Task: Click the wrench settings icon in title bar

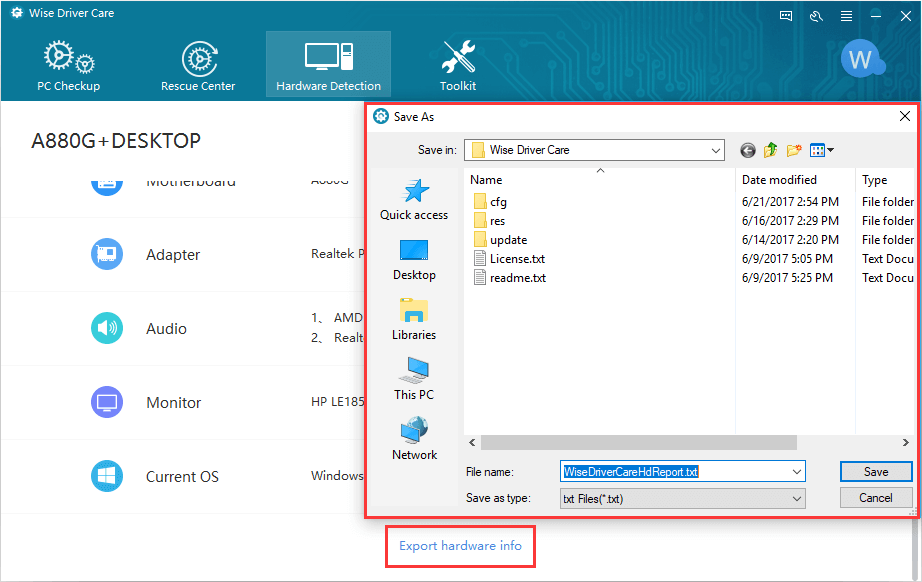Action: [x=816, y=16]
